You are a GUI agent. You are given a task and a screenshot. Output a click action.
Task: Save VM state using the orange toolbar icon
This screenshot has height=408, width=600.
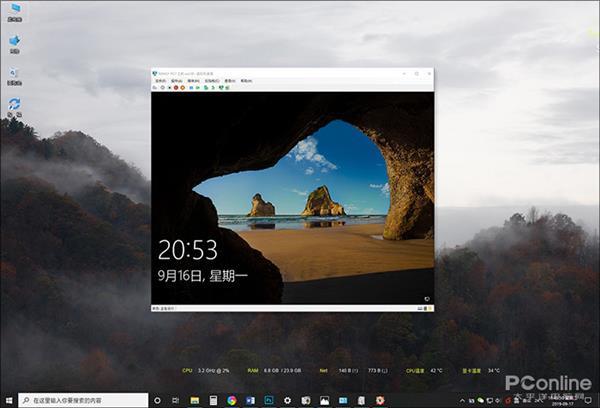pyautogui.click(x=183, y=88)
